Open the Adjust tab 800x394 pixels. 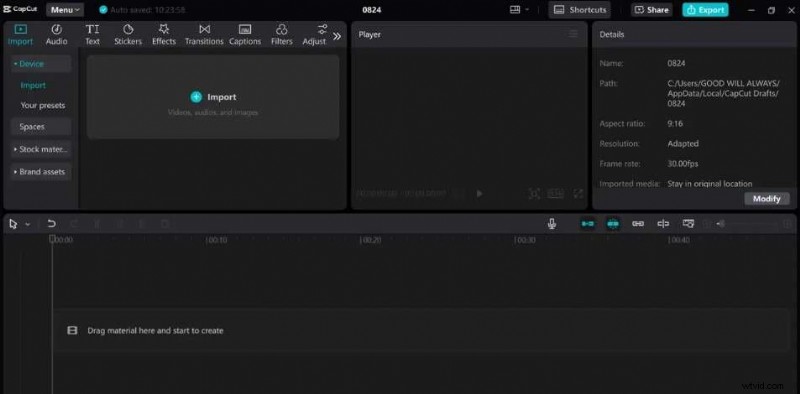point(314,35)
